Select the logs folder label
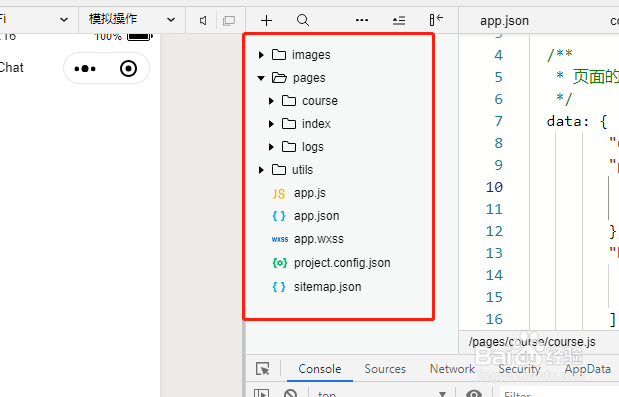This screenshot has height=397, width=619. coord(313,147)
